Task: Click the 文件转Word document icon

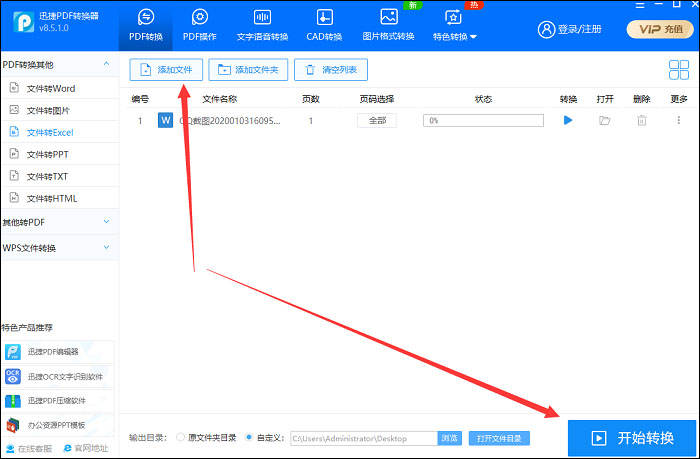Action: click(14, 88)
